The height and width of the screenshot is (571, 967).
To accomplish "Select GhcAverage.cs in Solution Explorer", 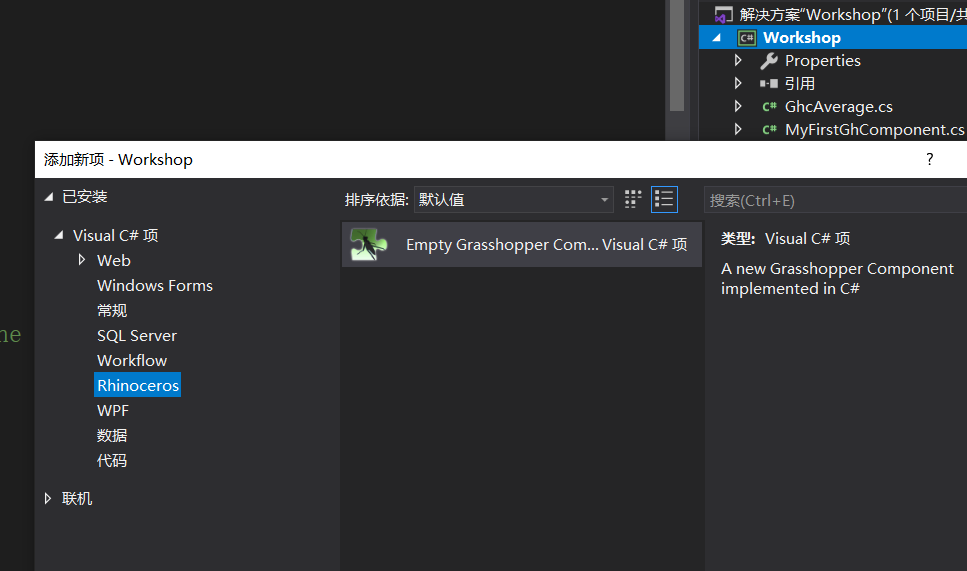I will point(838,106).
